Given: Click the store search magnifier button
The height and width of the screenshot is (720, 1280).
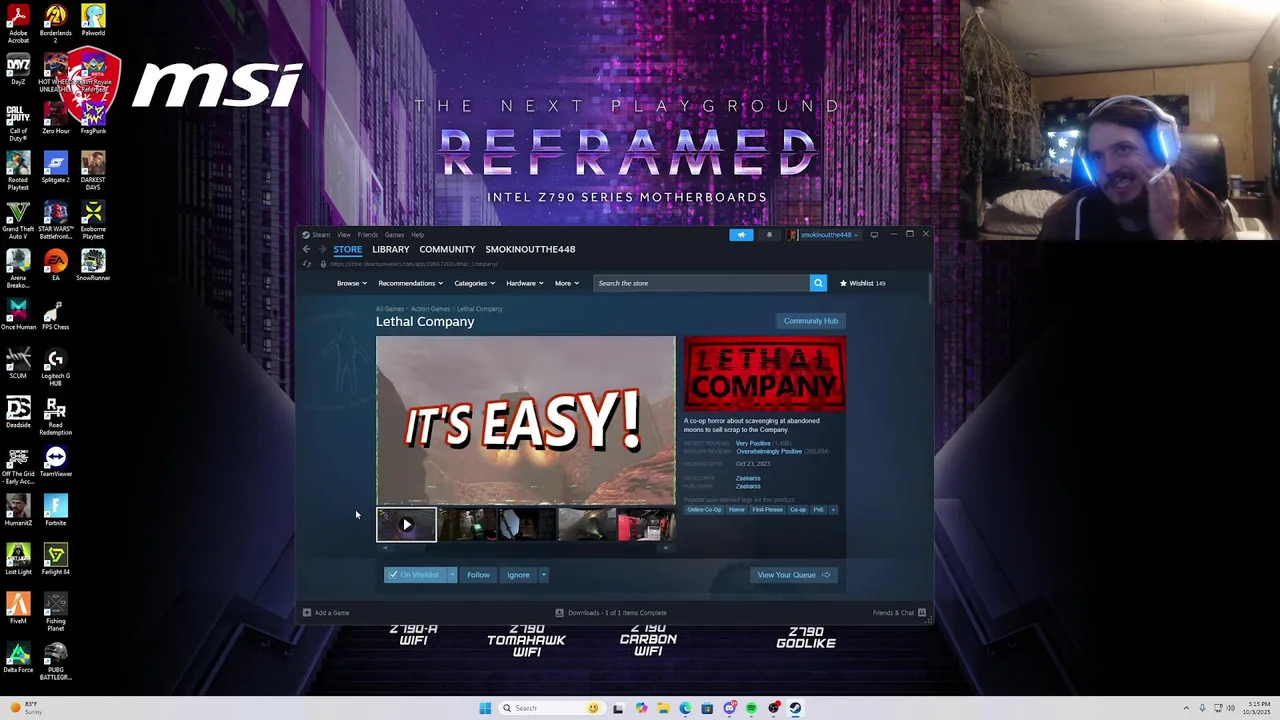Looking at the screenshot, I should click(818, 283).
